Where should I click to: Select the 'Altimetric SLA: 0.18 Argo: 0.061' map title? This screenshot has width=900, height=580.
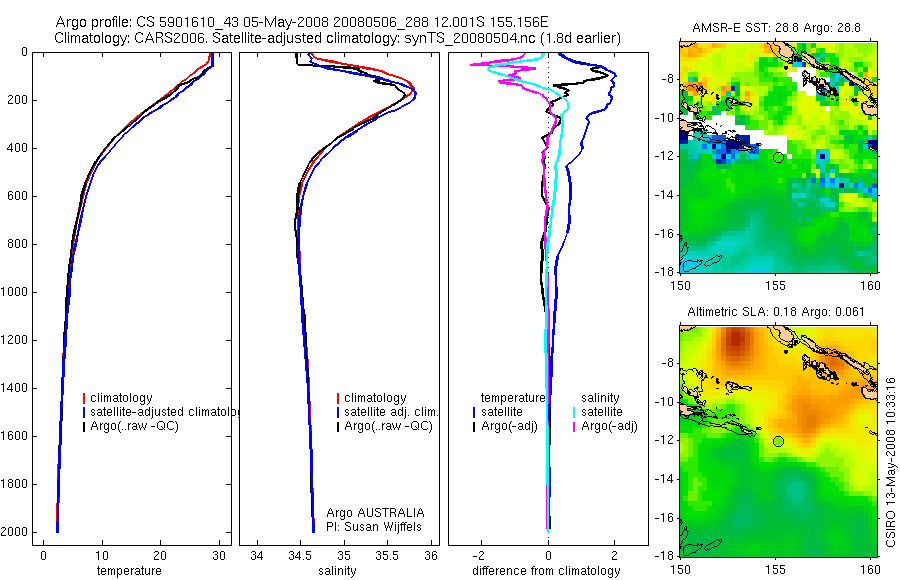click(776, 312)
